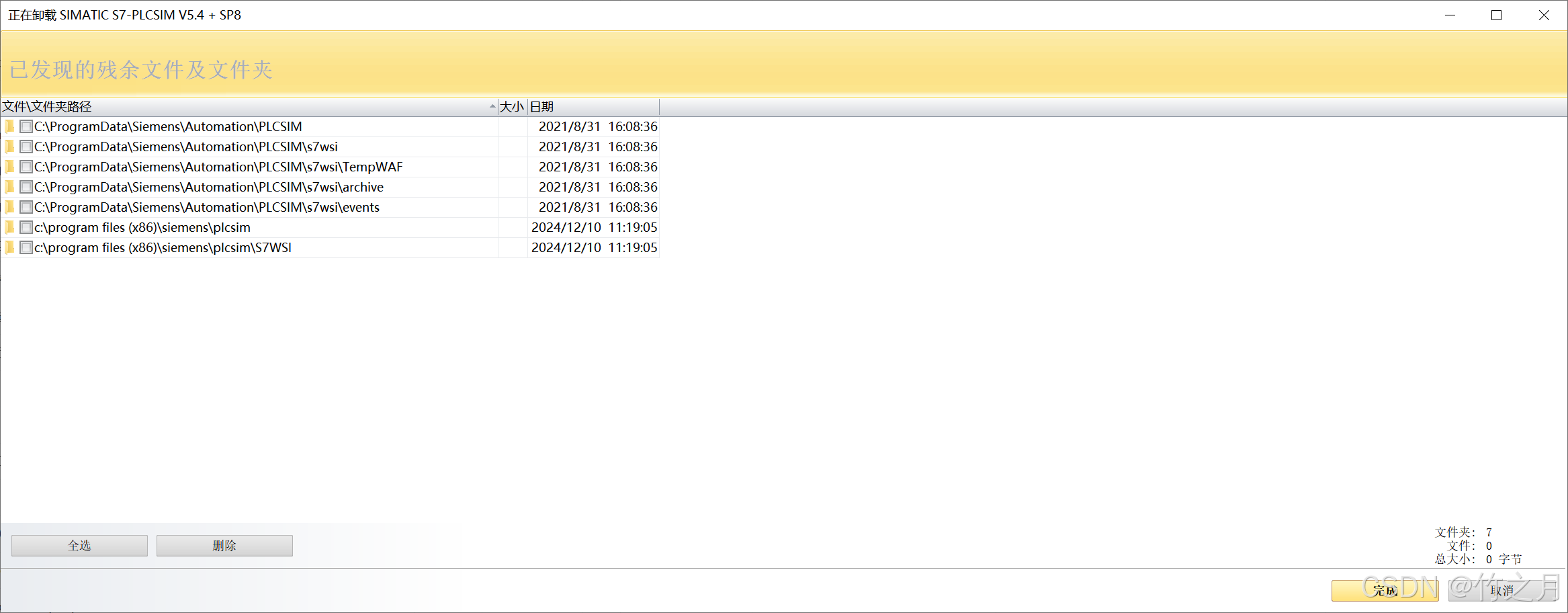The height and width of the screenshot is (613, 1568).
Task: Click folder icon of s7wsi\events row
Action: (x=9, y=207)
